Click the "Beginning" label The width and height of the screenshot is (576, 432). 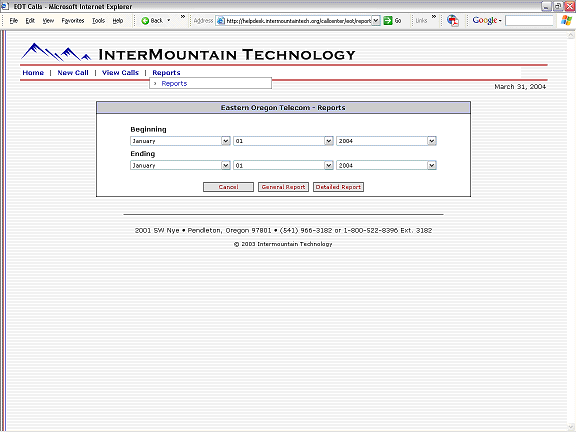tap(148, 129)
